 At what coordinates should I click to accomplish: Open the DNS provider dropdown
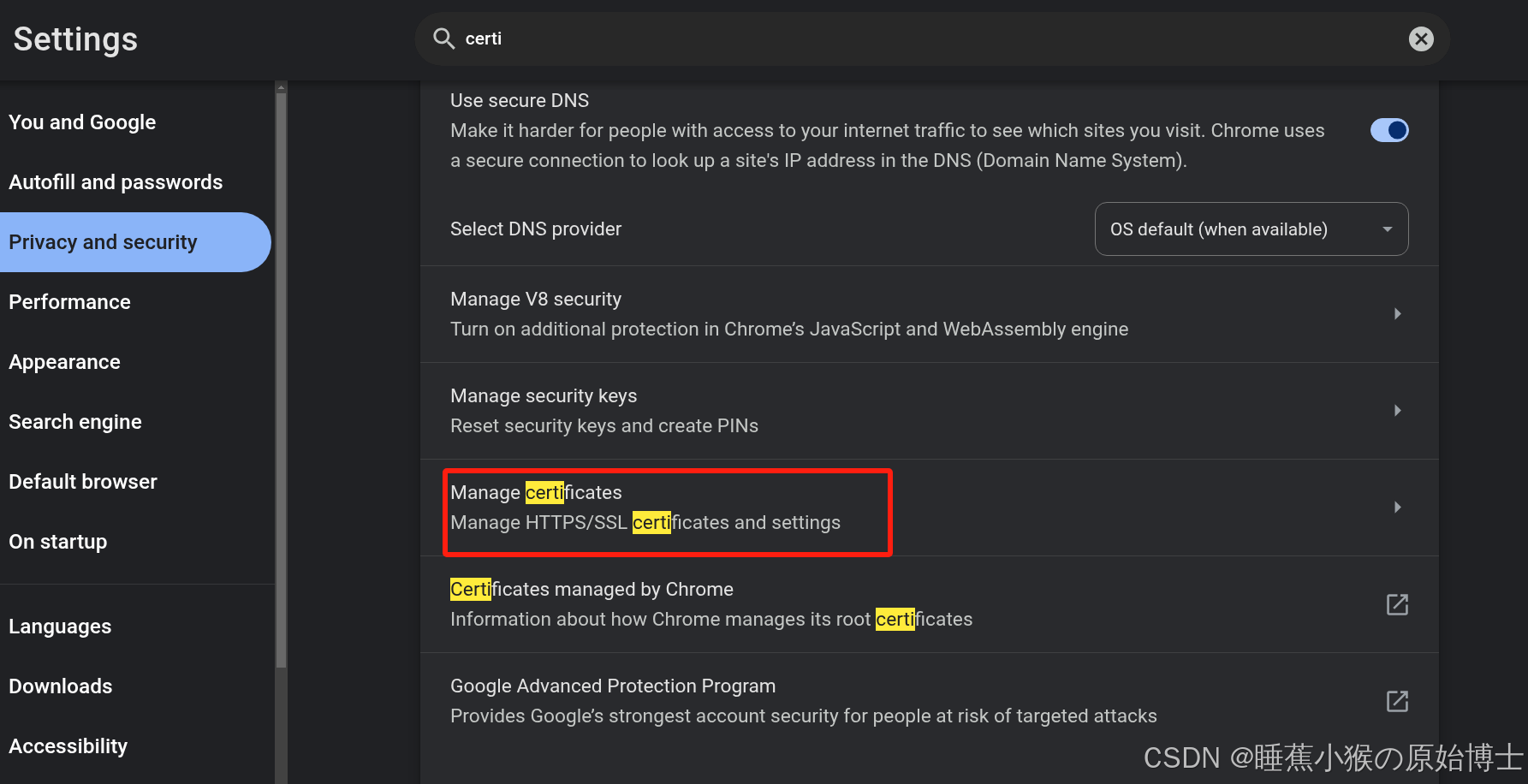tap(1251, 229)
